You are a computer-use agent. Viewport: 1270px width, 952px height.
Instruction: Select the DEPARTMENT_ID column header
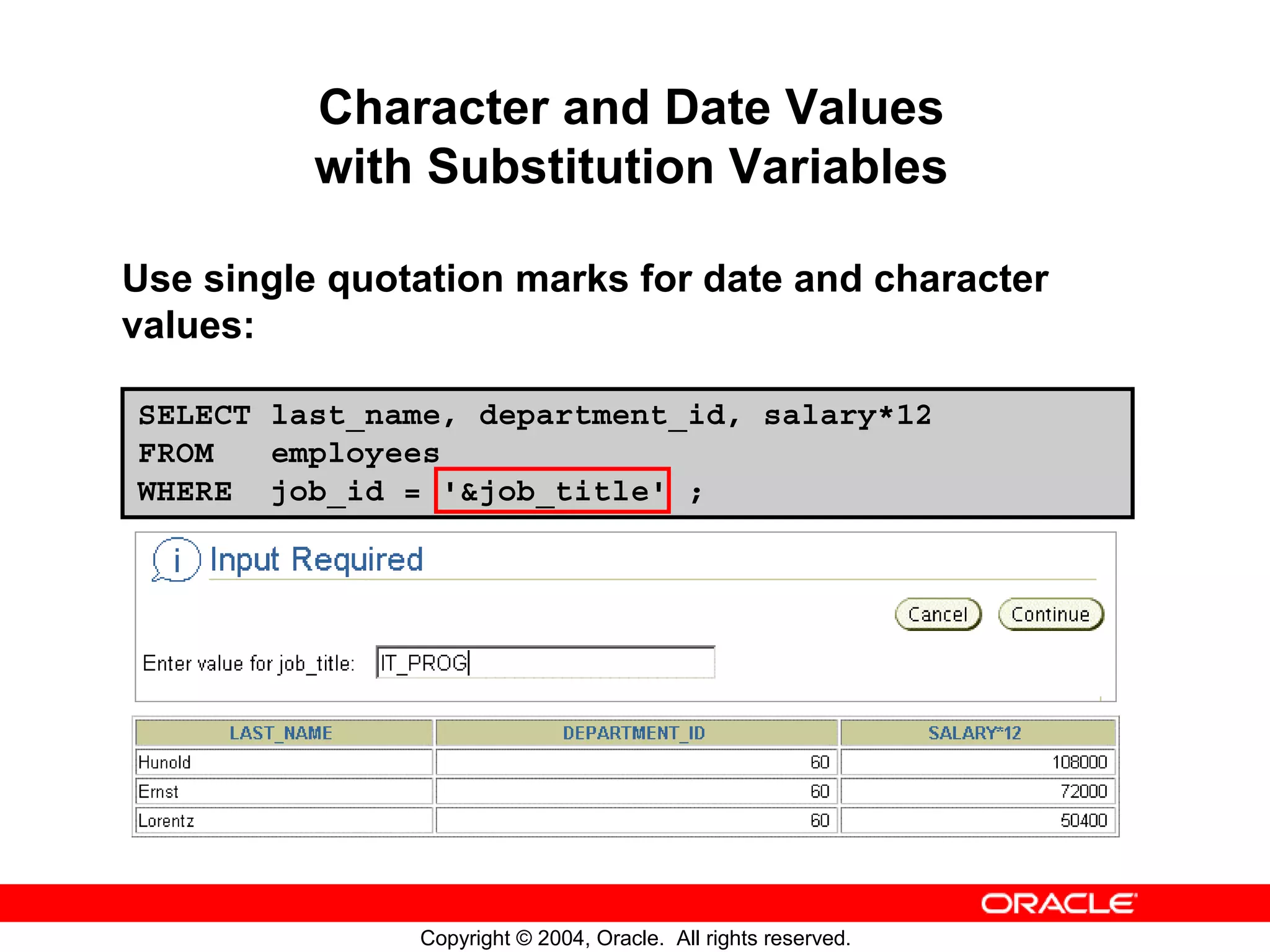[x=634, y=733]
